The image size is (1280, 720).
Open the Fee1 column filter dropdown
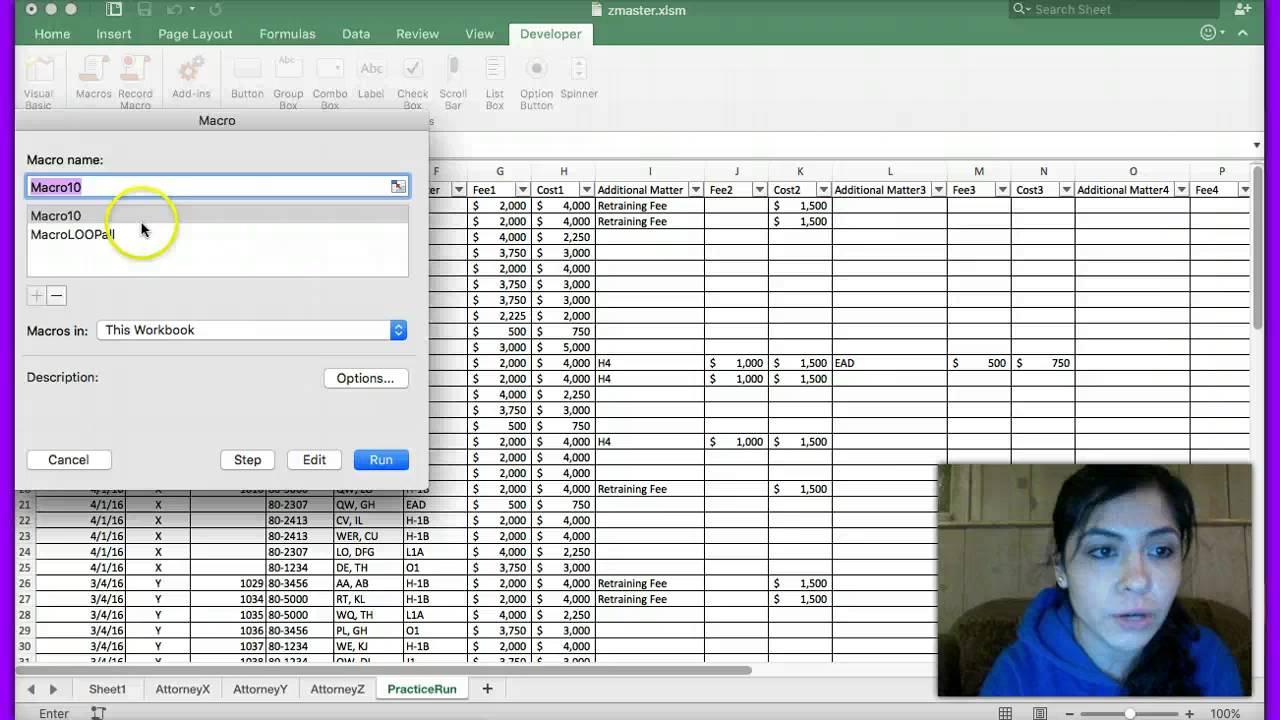pos(522,190)
